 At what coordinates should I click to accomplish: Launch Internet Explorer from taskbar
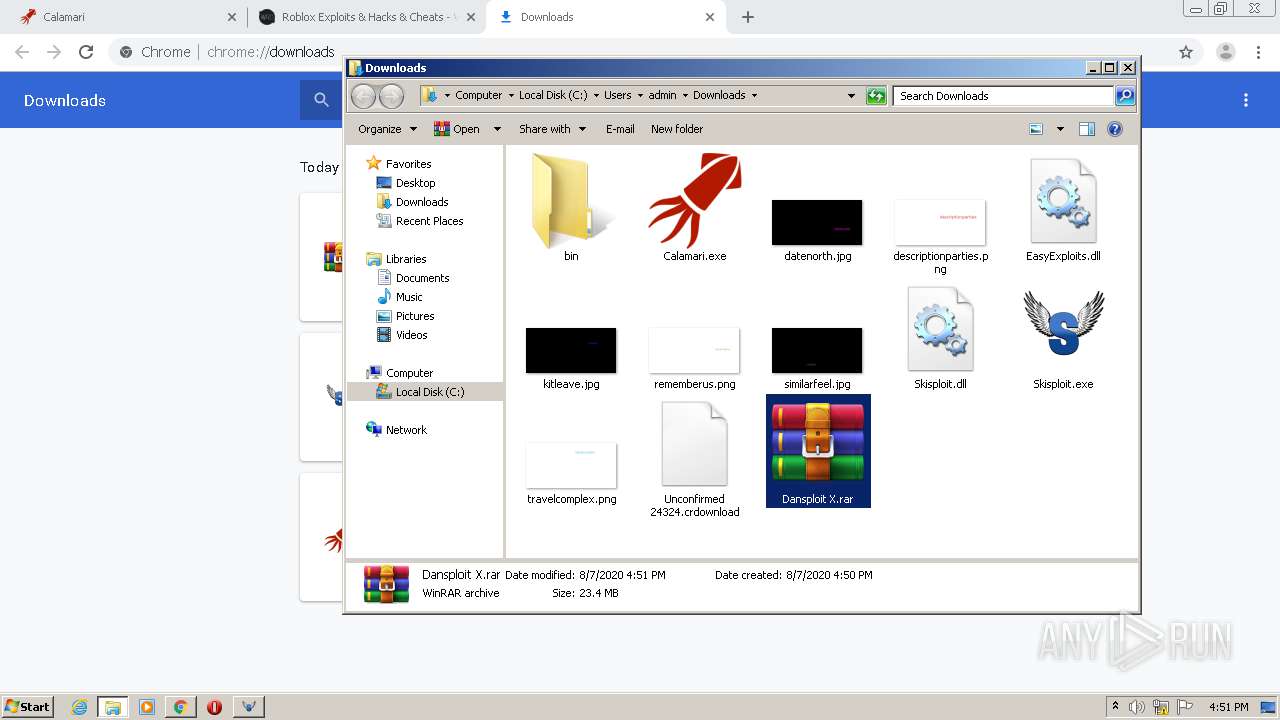[80, 707]
